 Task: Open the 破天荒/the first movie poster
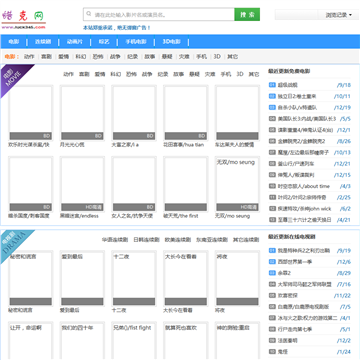point(186,184)
